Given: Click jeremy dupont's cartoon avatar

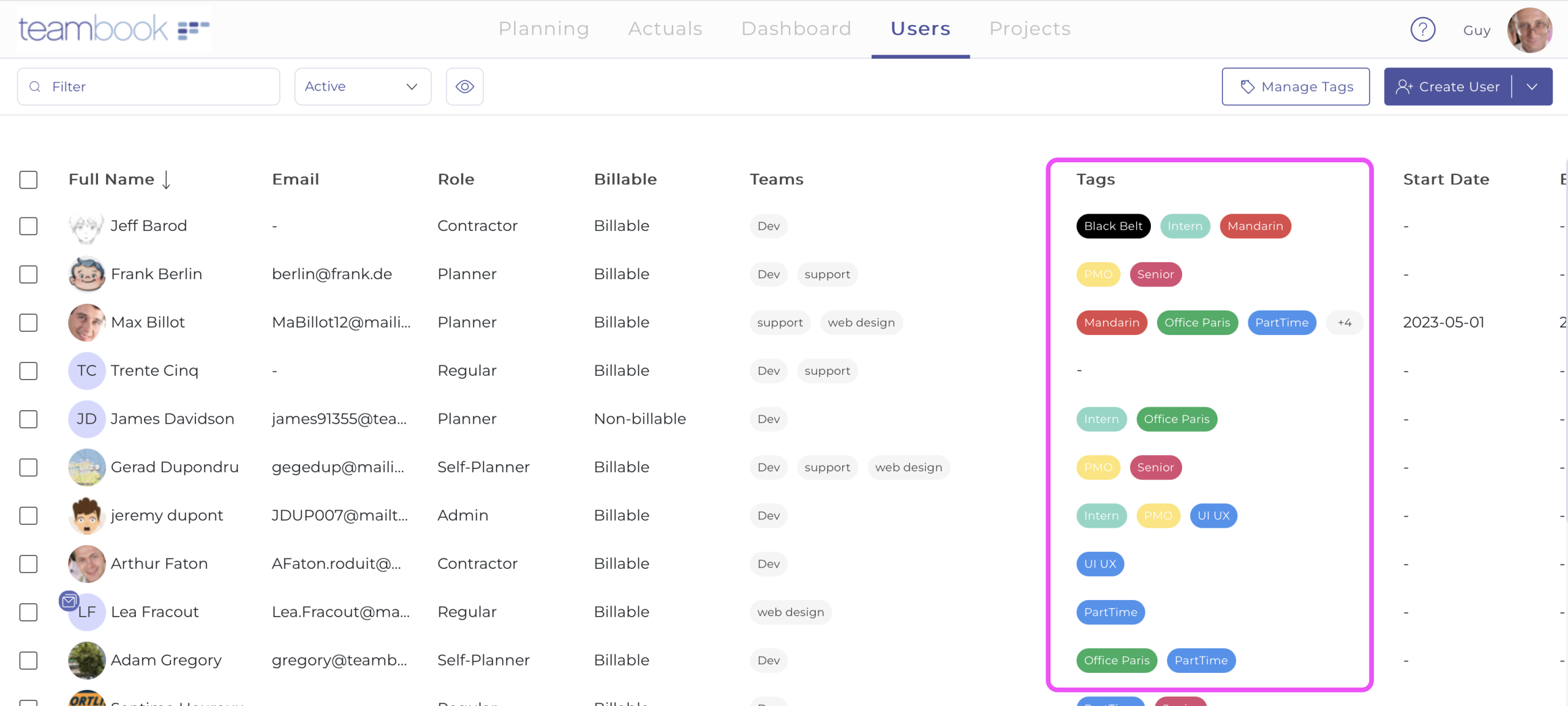Looking at the screenshot, I should click(x=86, y=516).
